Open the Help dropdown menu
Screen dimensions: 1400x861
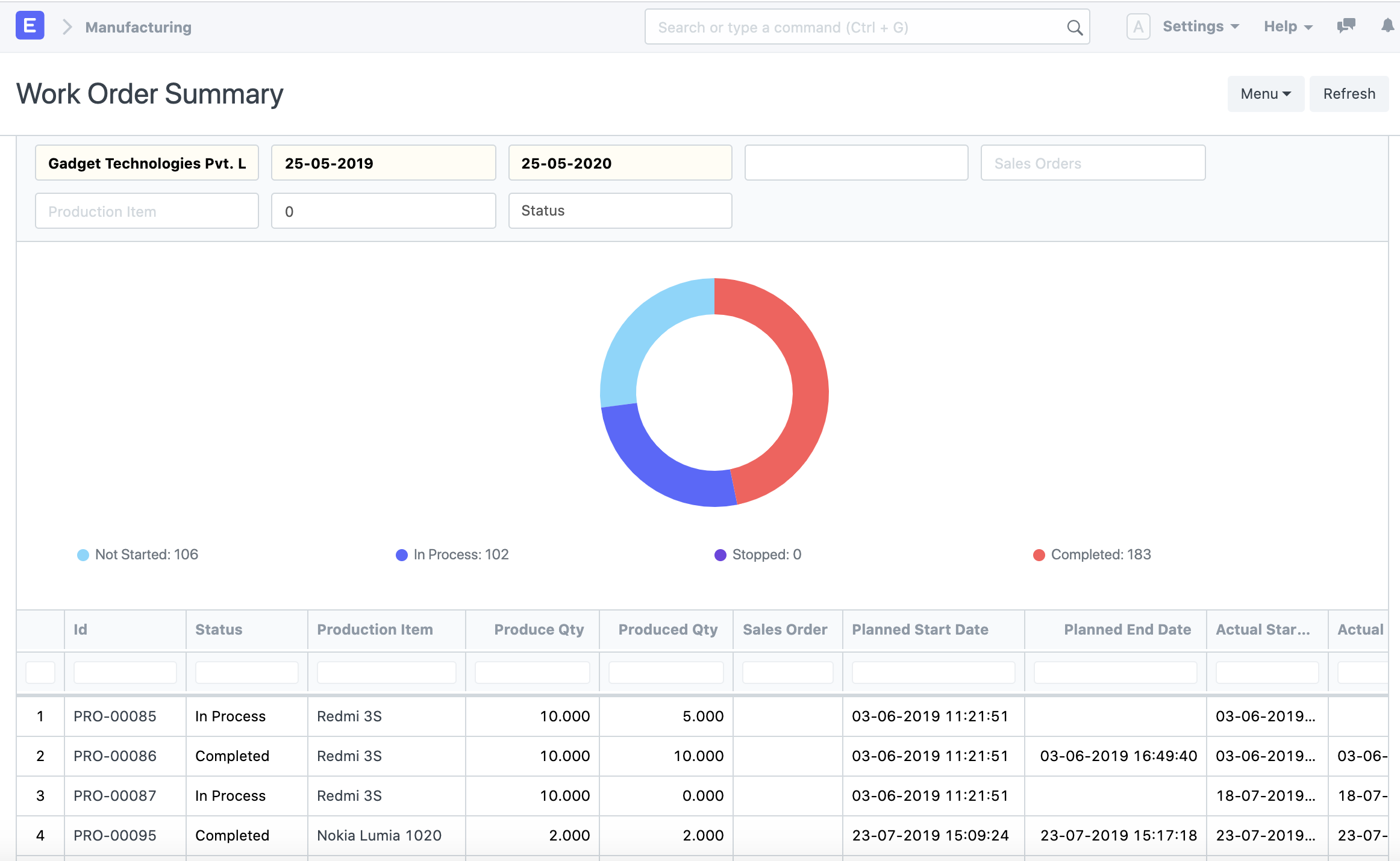tap(1288, 26)
